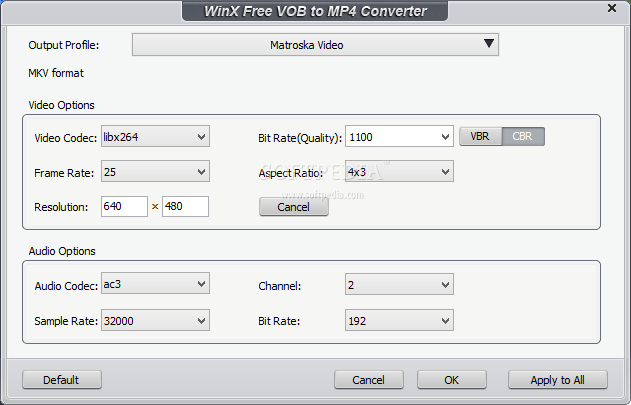631x405 pixels.
Task: Click the Video Options section label
Action: click(x=62, y=105)
